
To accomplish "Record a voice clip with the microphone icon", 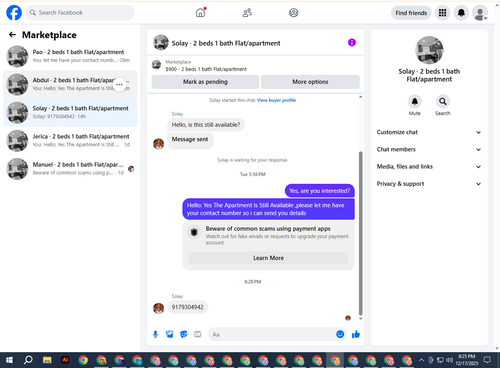I will (155, 334).
